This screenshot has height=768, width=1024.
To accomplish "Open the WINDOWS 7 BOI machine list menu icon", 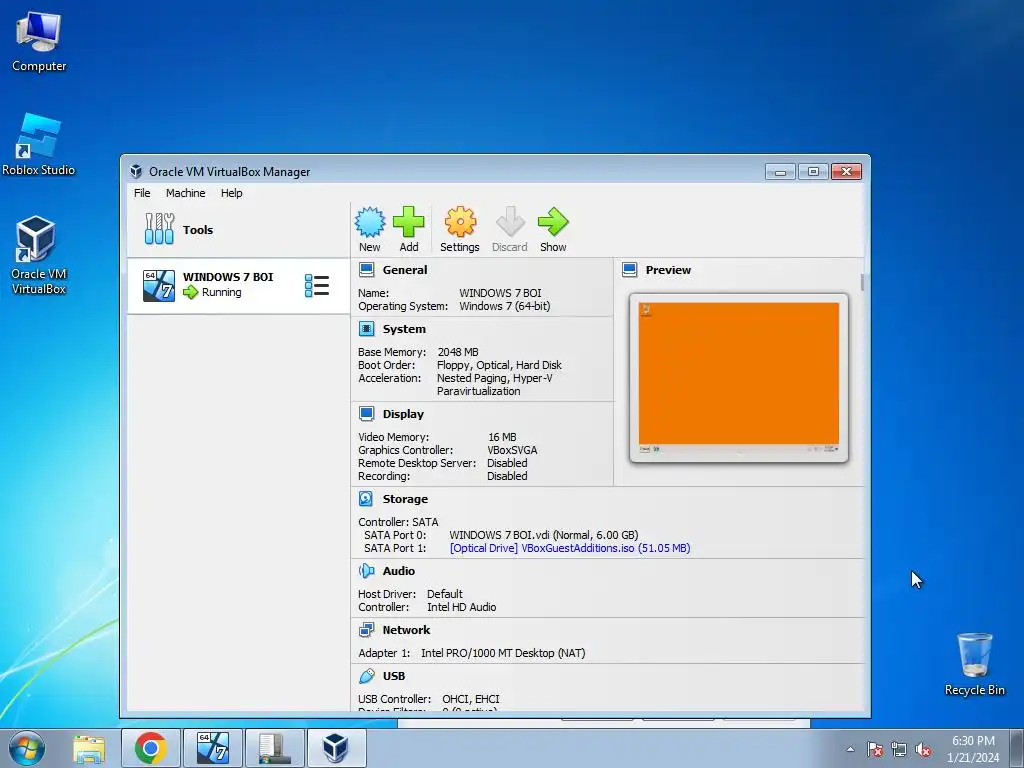I will point(317,285).
